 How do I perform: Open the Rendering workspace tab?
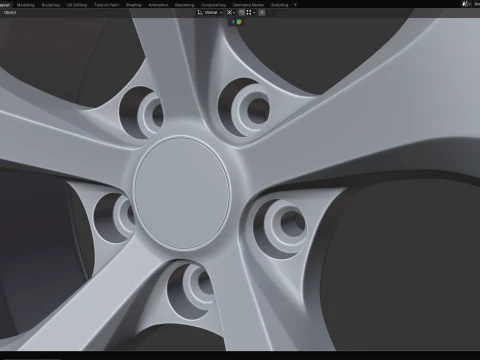tap(184, 5)
